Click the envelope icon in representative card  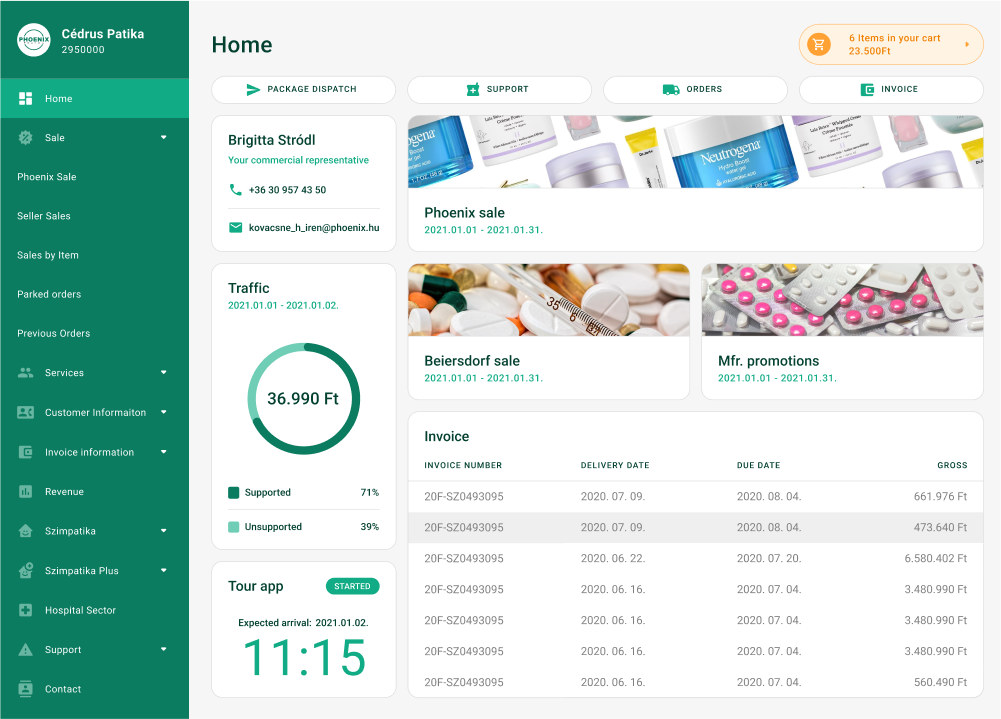(x=236, y=227)
